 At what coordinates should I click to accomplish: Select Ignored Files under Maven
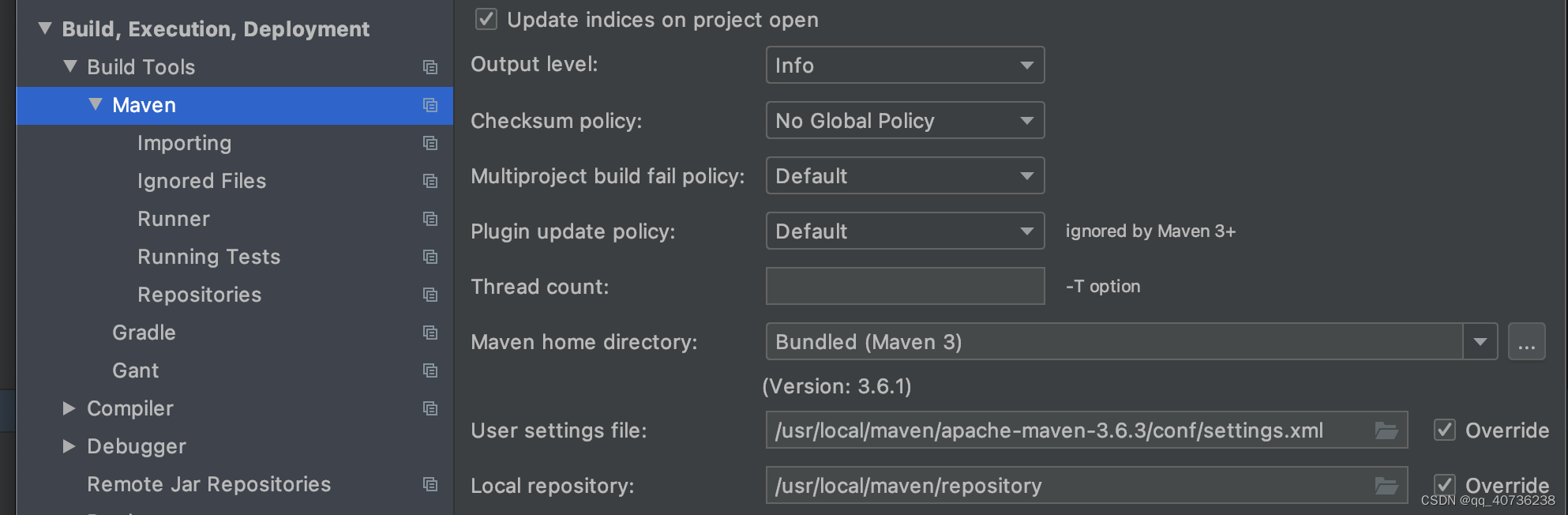tap(201, 181)
